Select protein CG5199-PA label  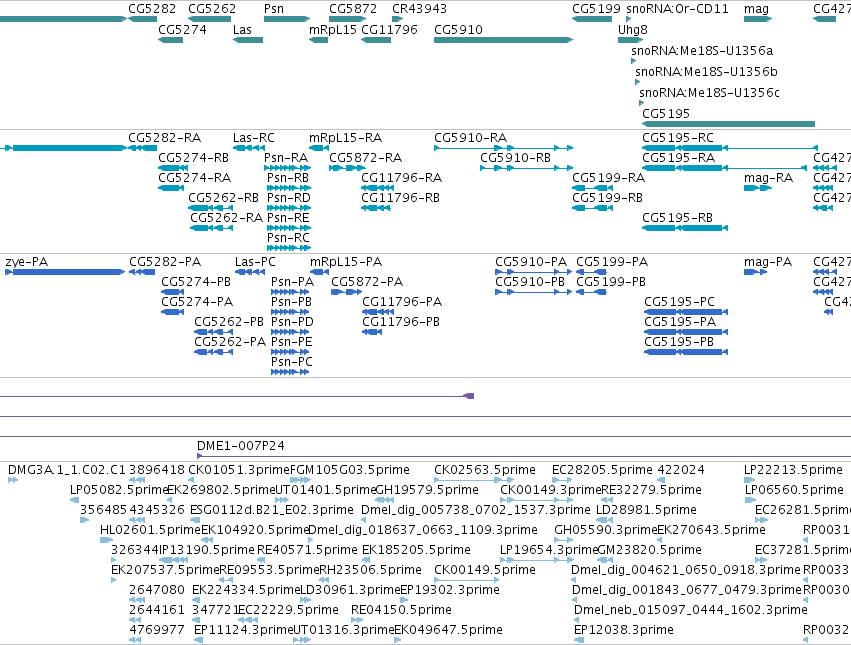pyautogui.click(x=612, y=262)
